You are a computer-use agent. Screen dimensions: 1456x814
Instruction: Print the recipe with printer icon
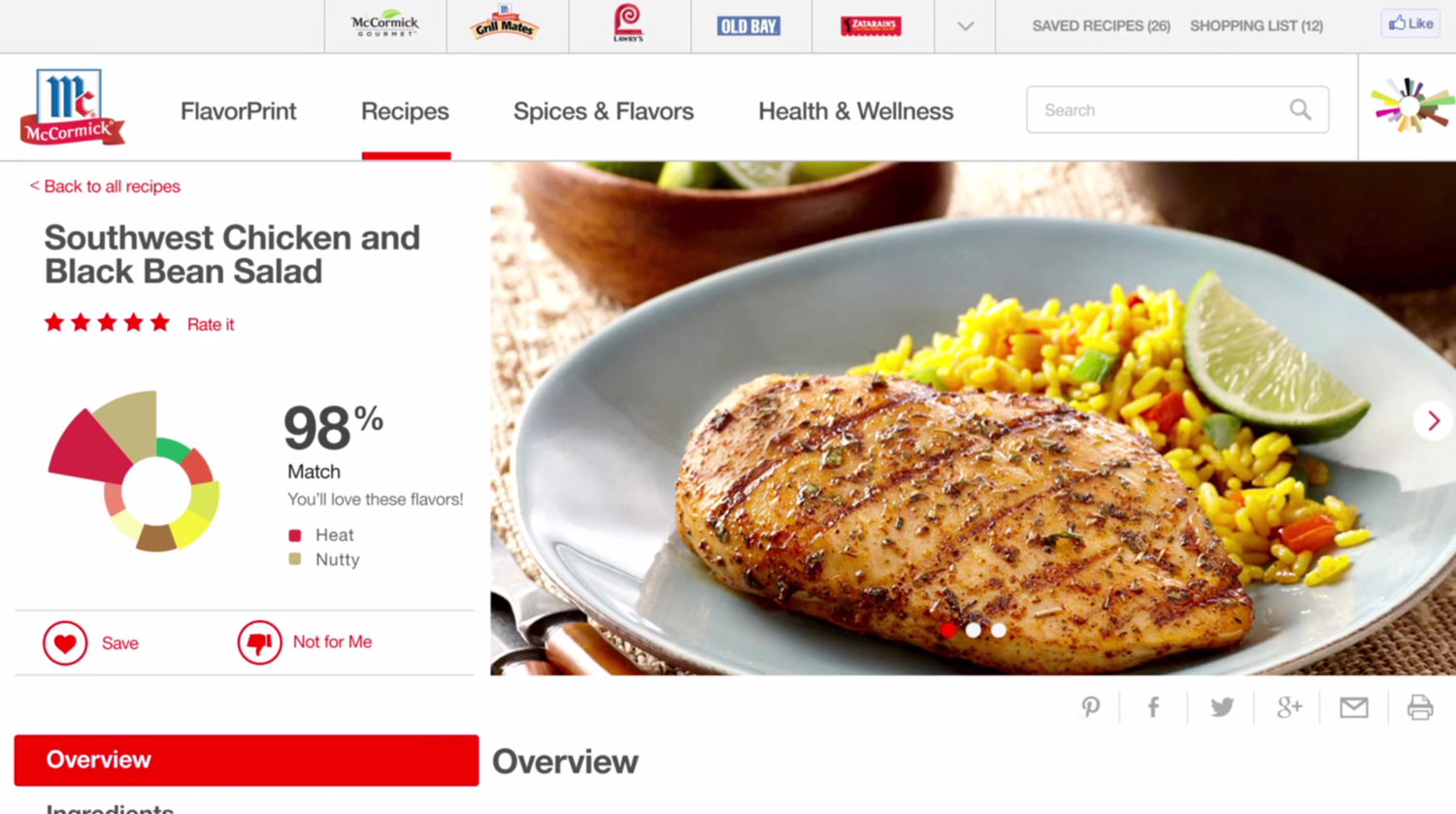[1420, 707]
